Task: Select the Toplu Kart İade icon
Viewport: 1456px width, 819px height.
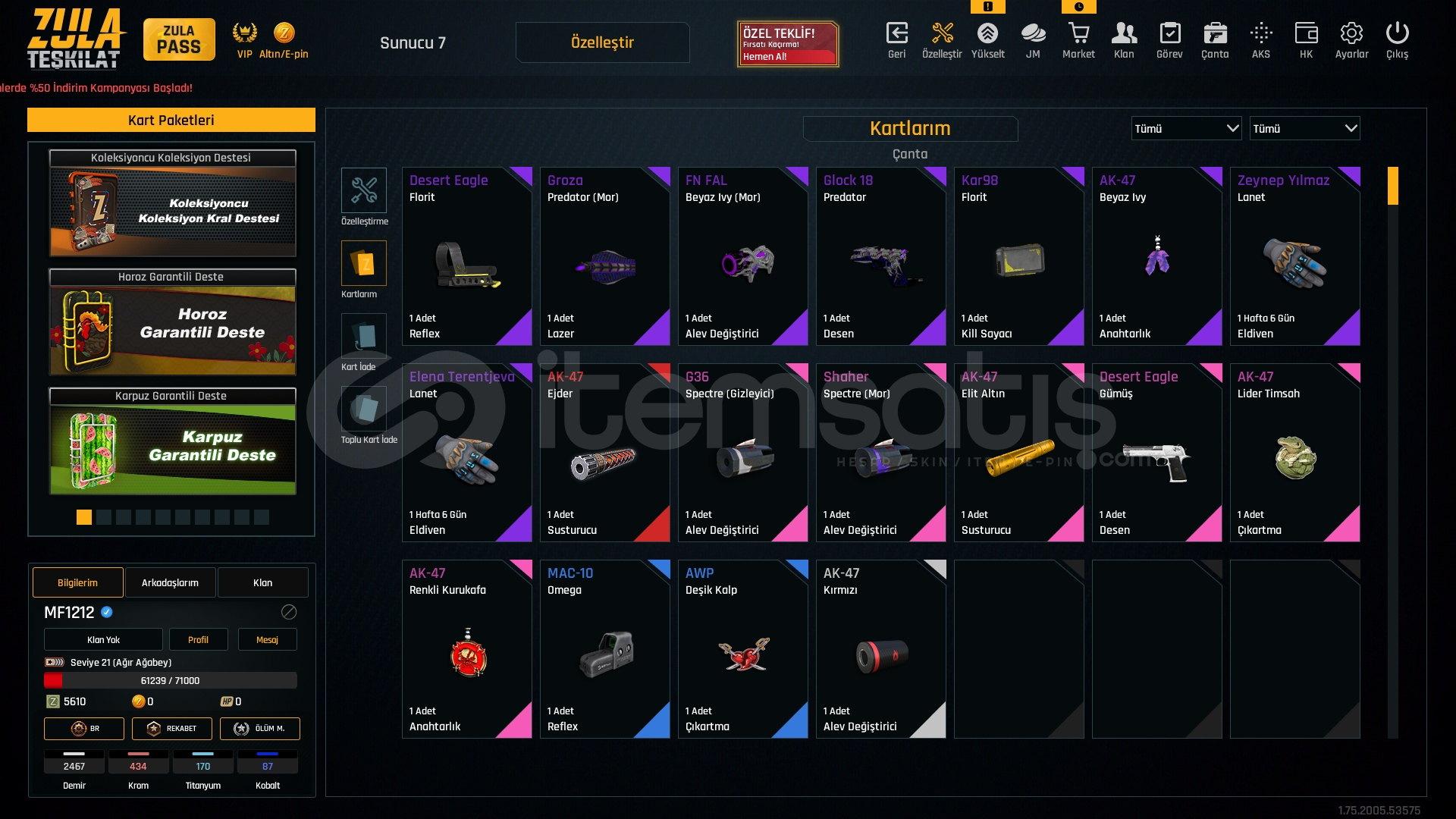Action: (364, 409)
